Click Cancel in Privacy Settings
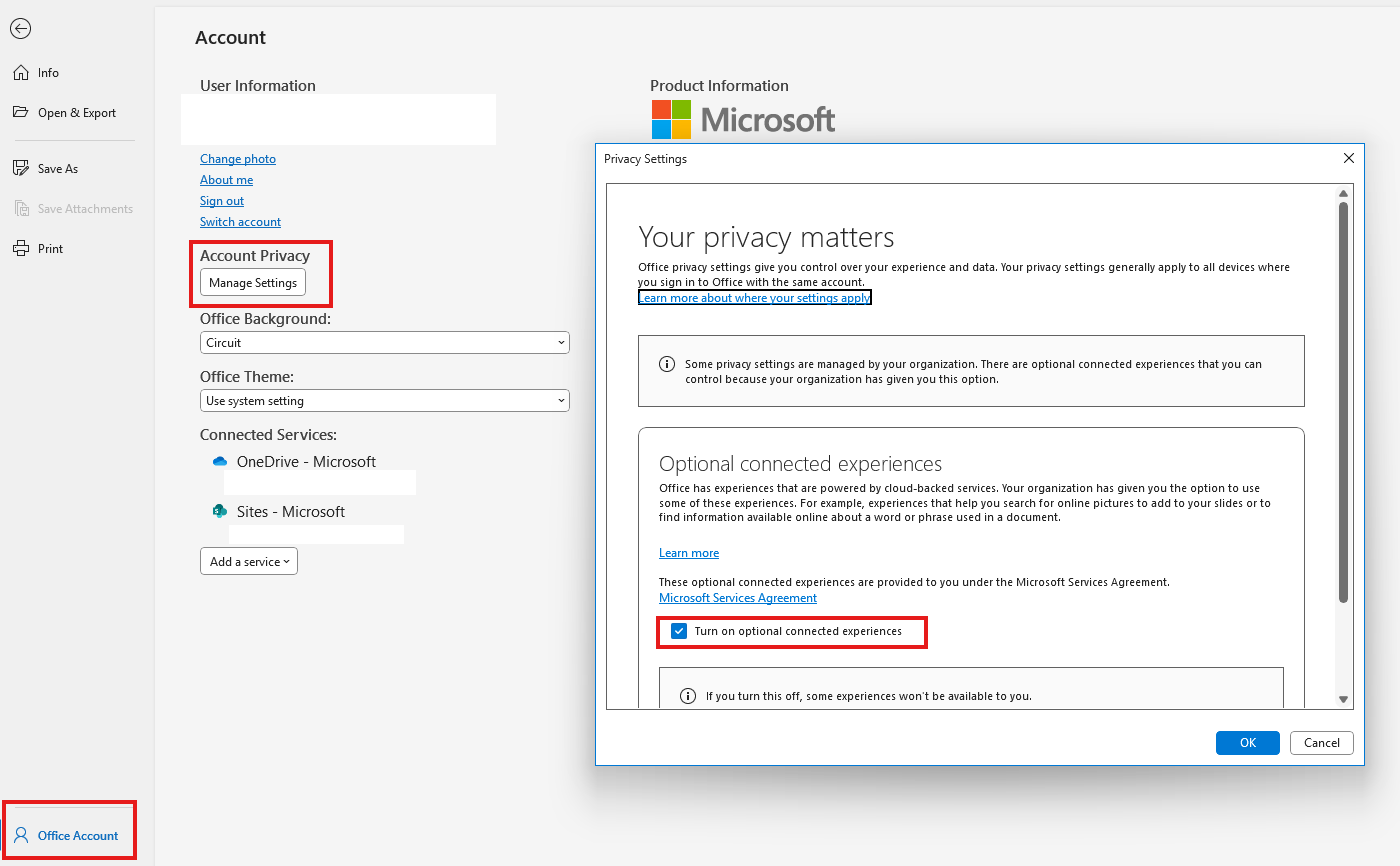 [x=1322, y=743]
